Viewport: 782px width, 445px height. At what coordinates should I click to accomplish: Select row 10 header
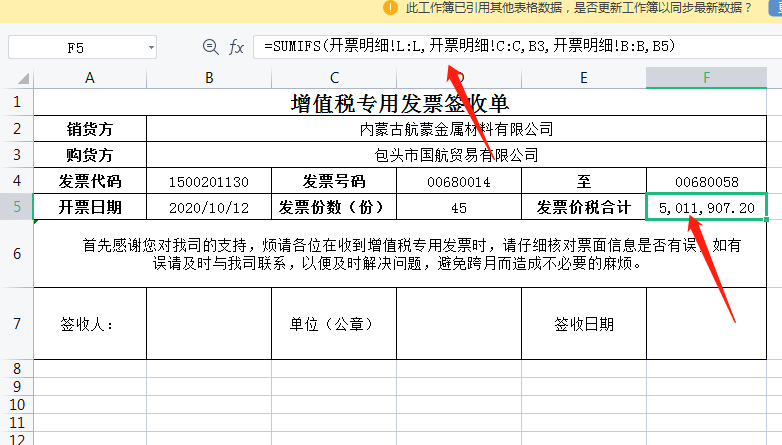[x=16, y=405]
